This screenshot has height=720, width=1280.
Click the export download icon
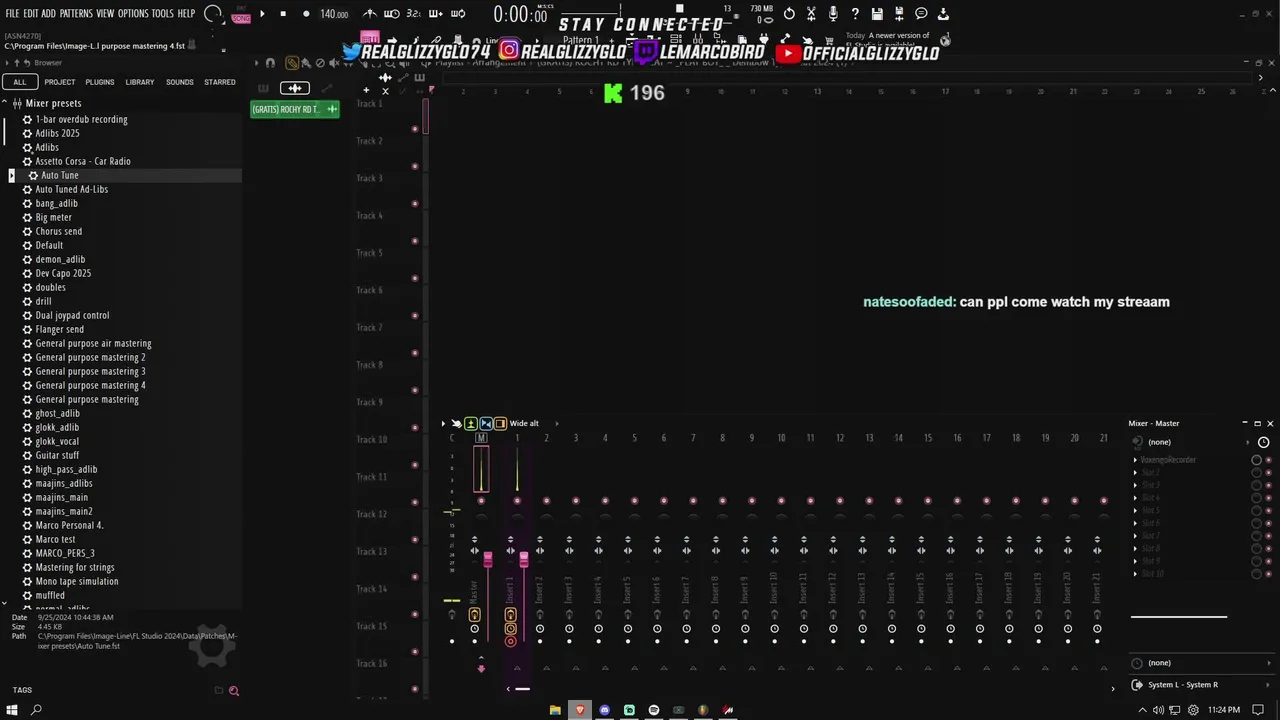(x=943, y=14)
